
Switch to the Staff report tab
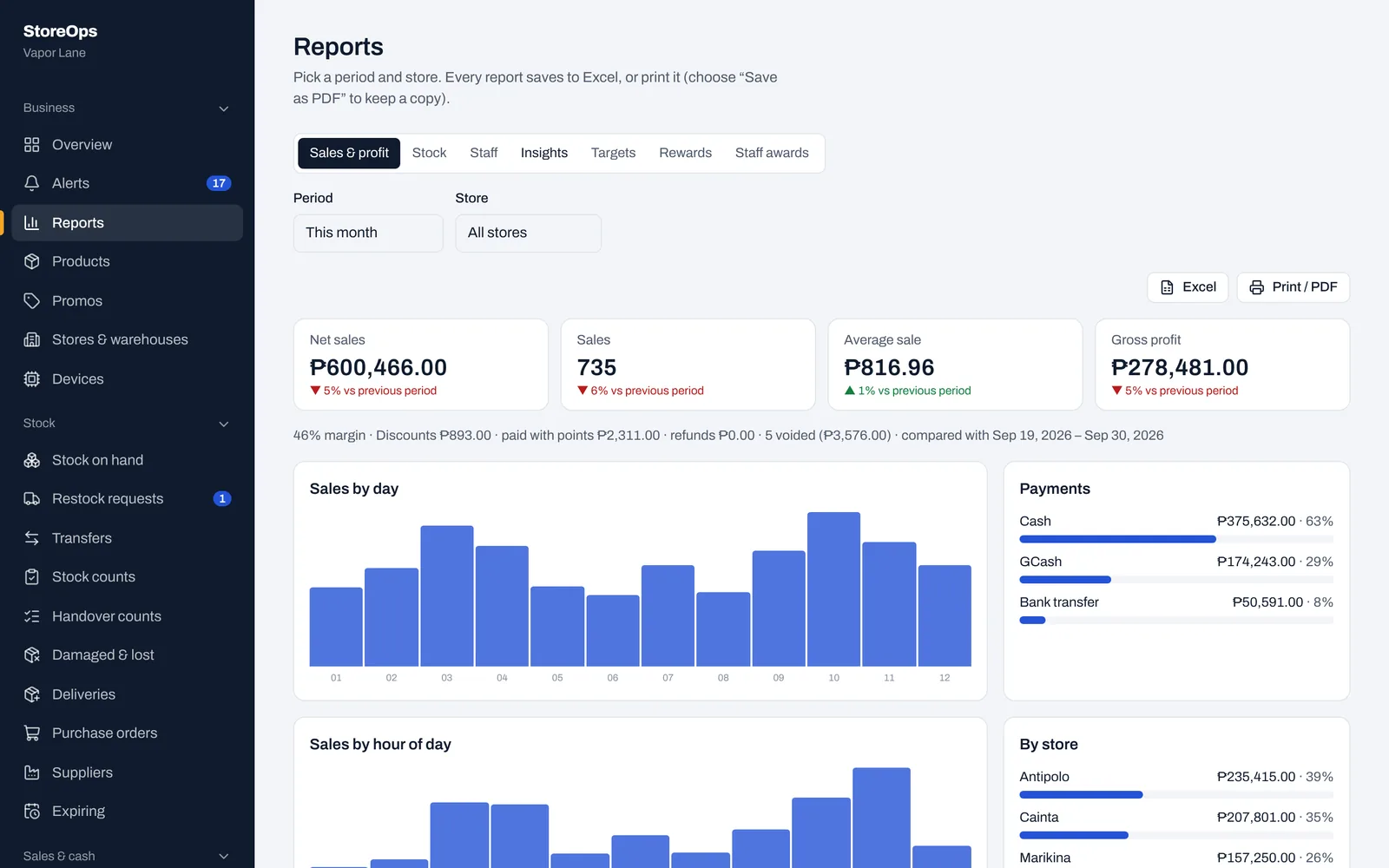(x=484, y=154)
